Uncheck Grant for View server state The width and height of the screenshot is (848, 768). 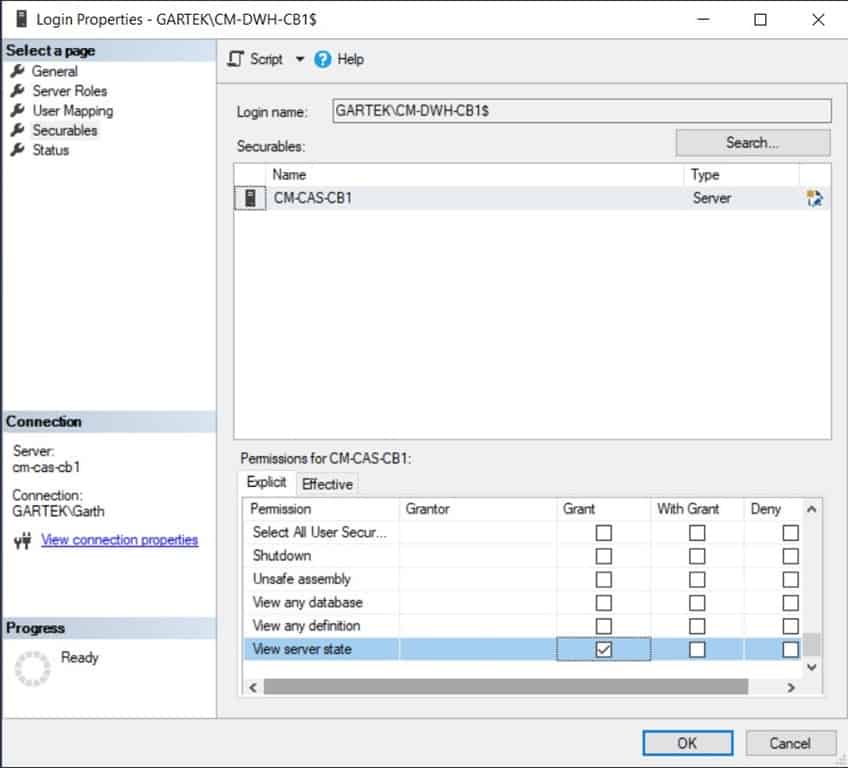[601, 649]
